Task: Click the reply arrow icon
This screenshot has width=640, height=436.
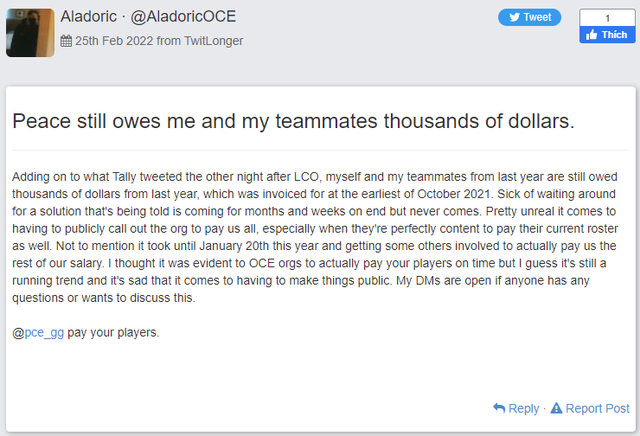Action: pos(499,408)
